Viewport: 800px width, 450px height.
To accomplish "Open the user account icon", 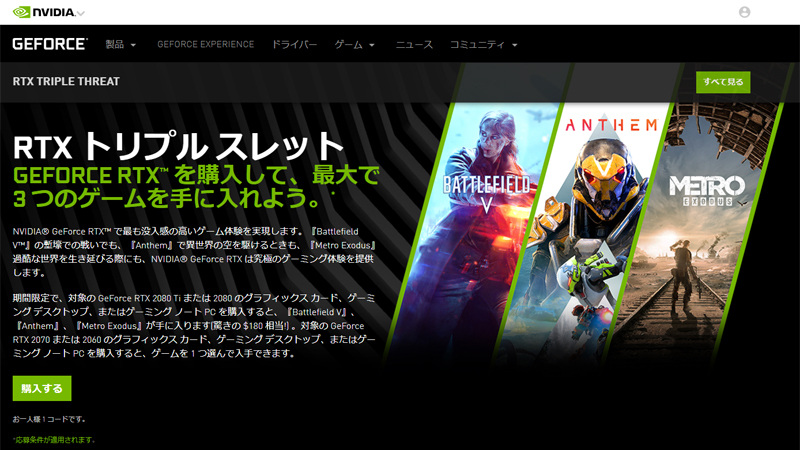I will (x=744, y=12).
